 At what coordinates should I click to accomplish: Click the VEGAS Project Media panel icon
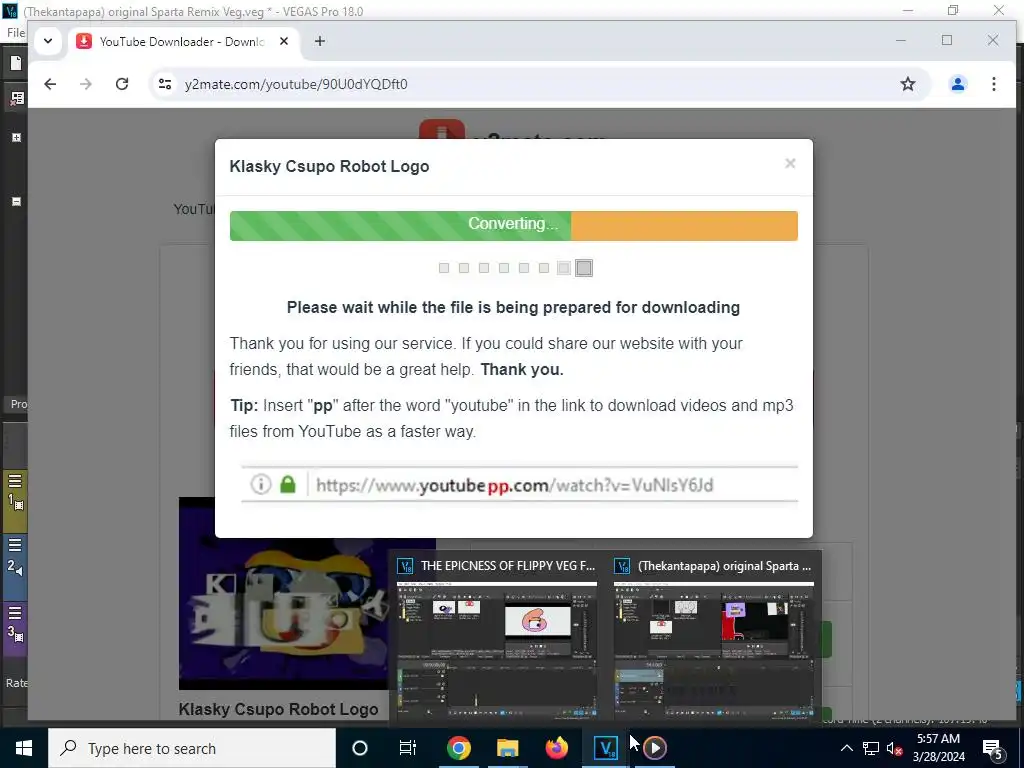click(16, 99)
